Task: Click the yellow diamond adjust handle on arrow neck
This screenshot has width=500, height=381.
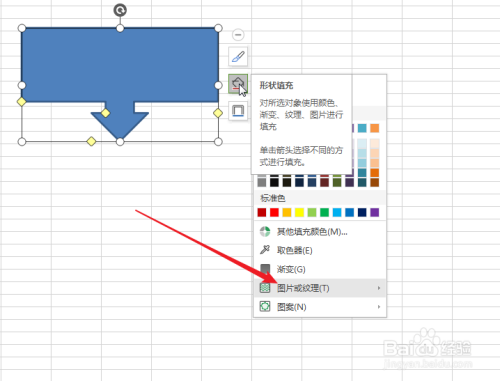Action: pos(105,113)
